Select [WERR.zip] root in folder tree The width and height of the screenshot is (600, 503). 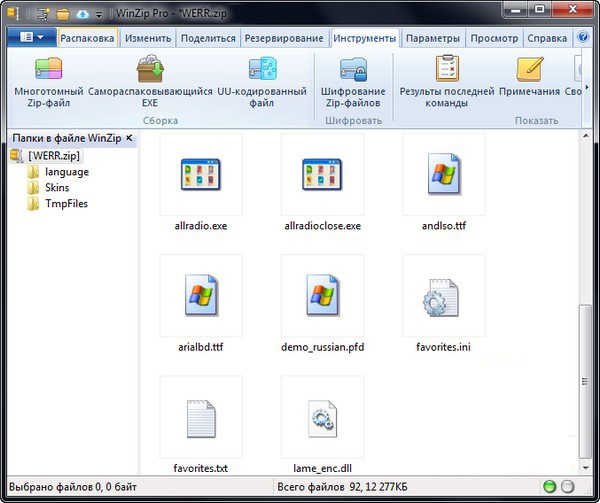(54, 156)
